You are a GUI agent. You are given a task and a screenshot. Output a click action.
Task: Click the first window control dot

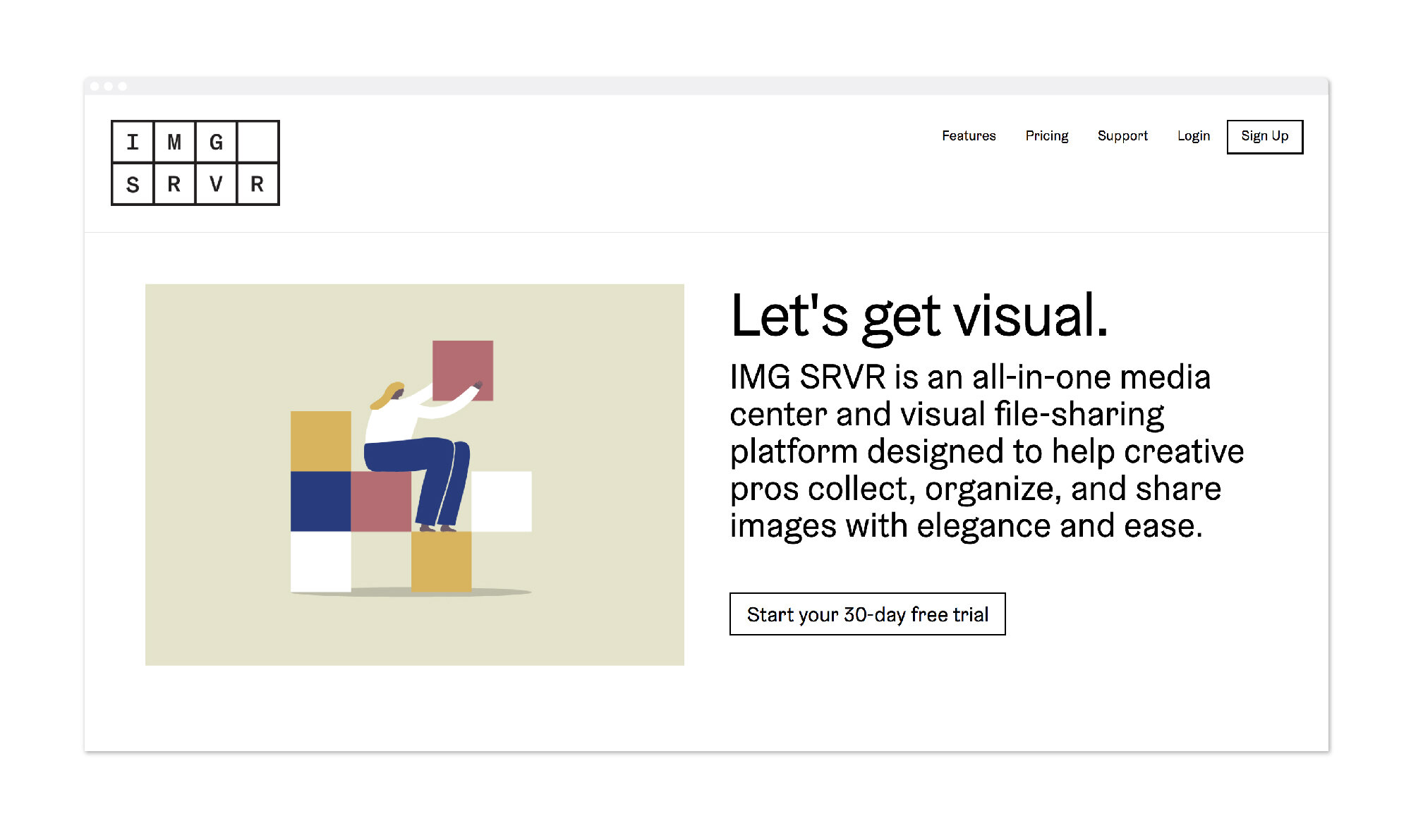(x=95, y=86)
